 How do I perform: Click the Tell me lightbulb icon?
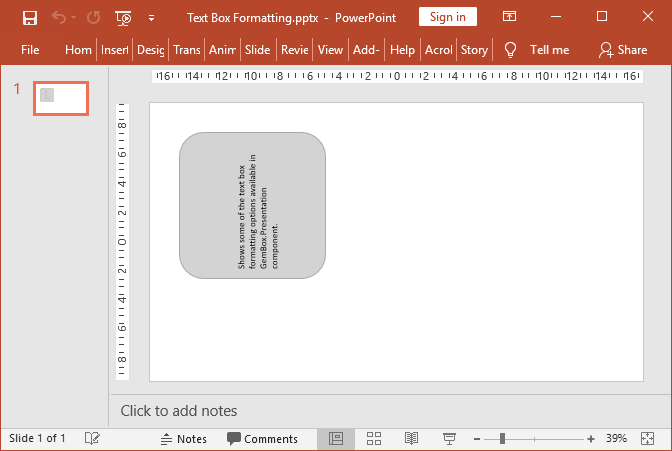pos(510,50)
